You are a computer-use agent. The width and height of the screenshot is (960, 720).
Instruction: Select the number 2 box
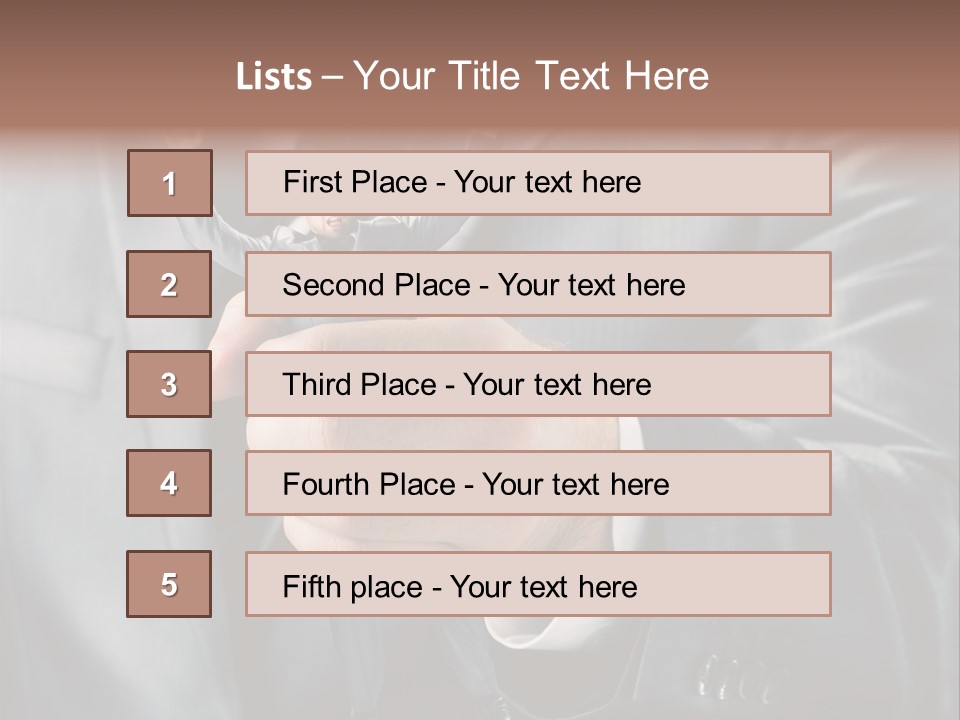click(169, 284)
